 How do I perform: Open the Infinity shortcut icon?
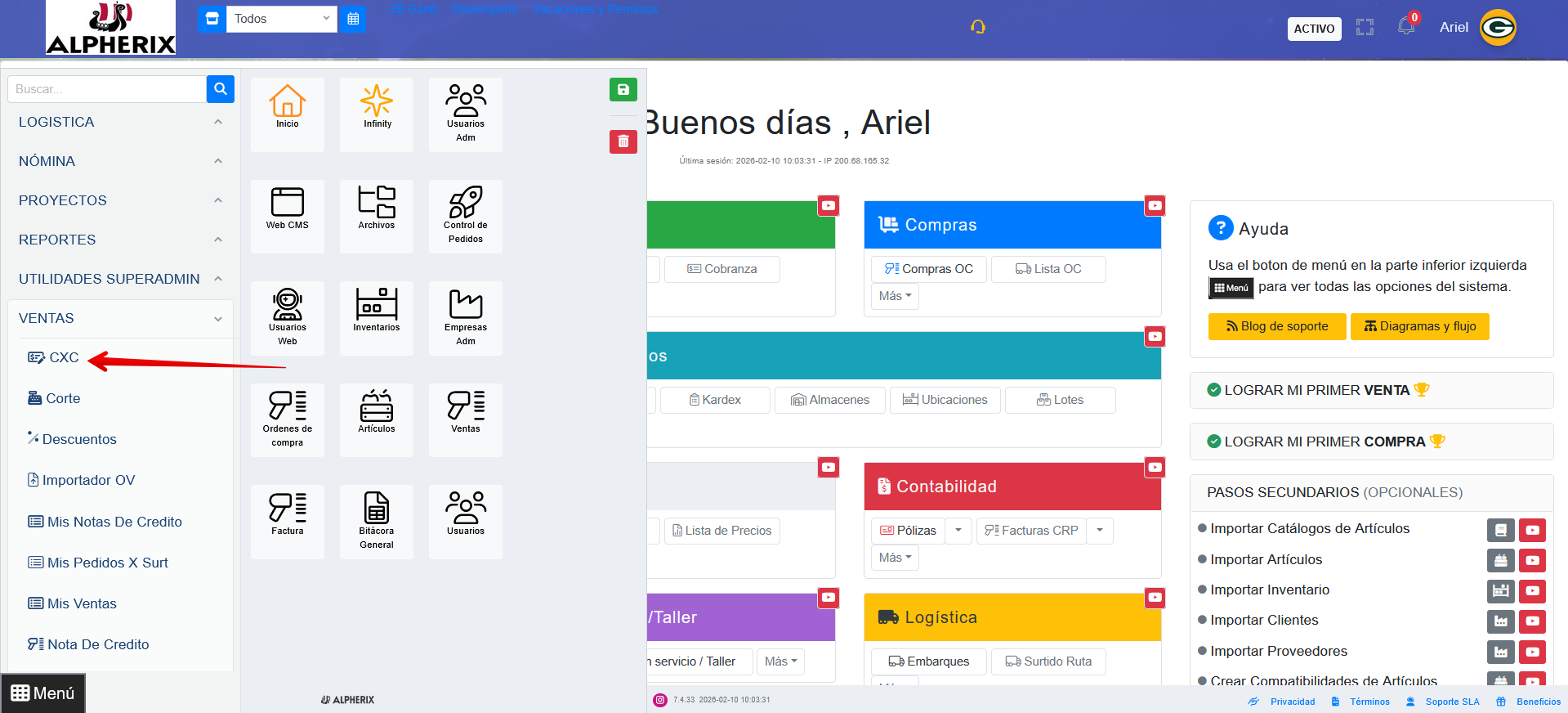[377, 107]
